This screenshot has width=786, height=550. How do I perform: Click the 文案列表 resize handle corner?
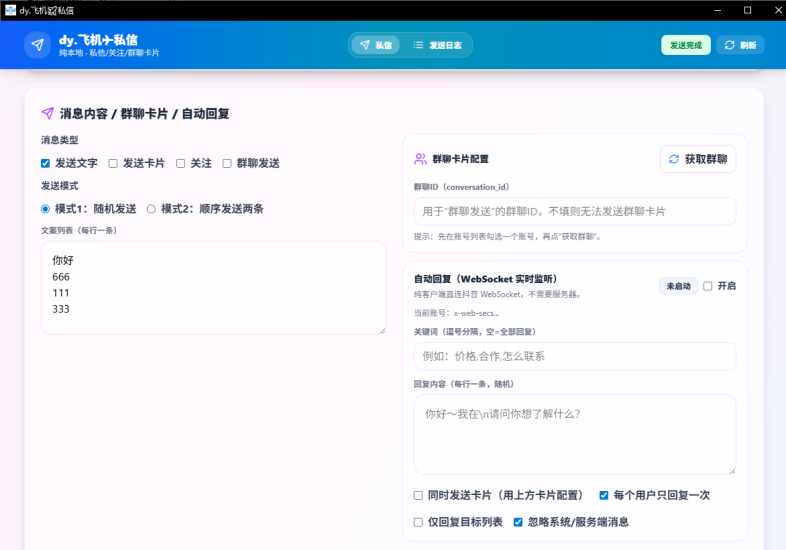382,331
